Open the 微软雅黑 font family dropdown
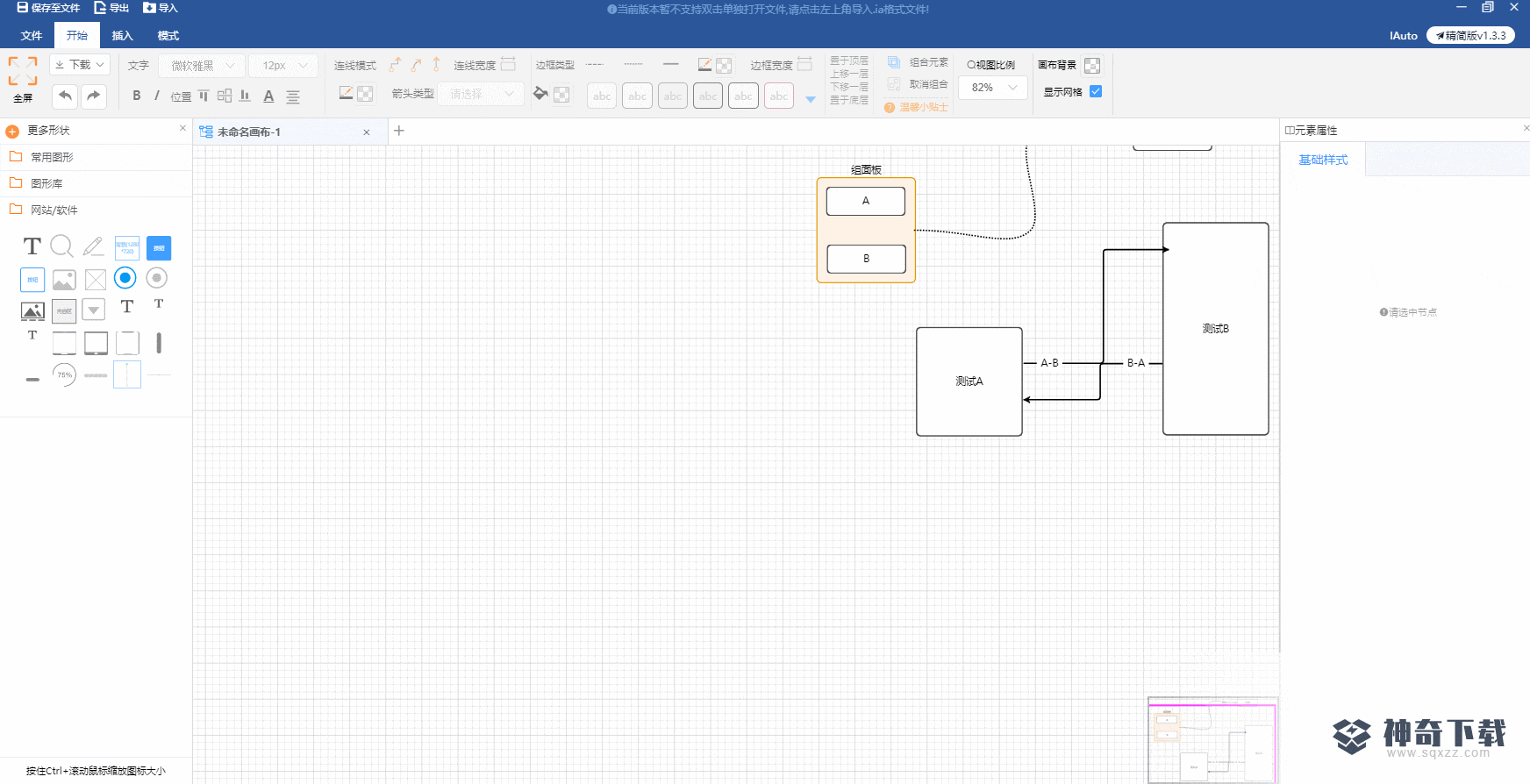1530x784 pixels. coord(202,66)
